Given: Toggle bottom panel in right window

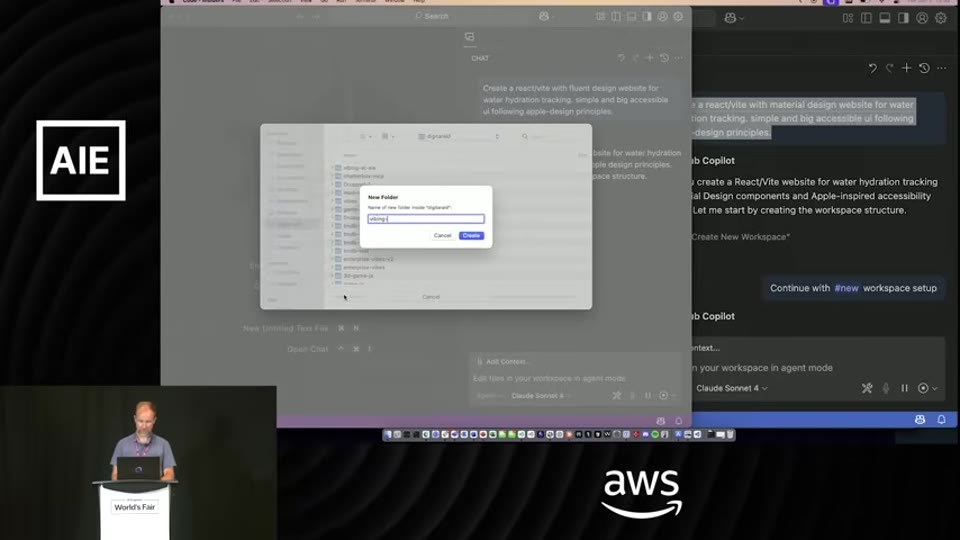Looking at the screenshot, I should pos(885,18).
